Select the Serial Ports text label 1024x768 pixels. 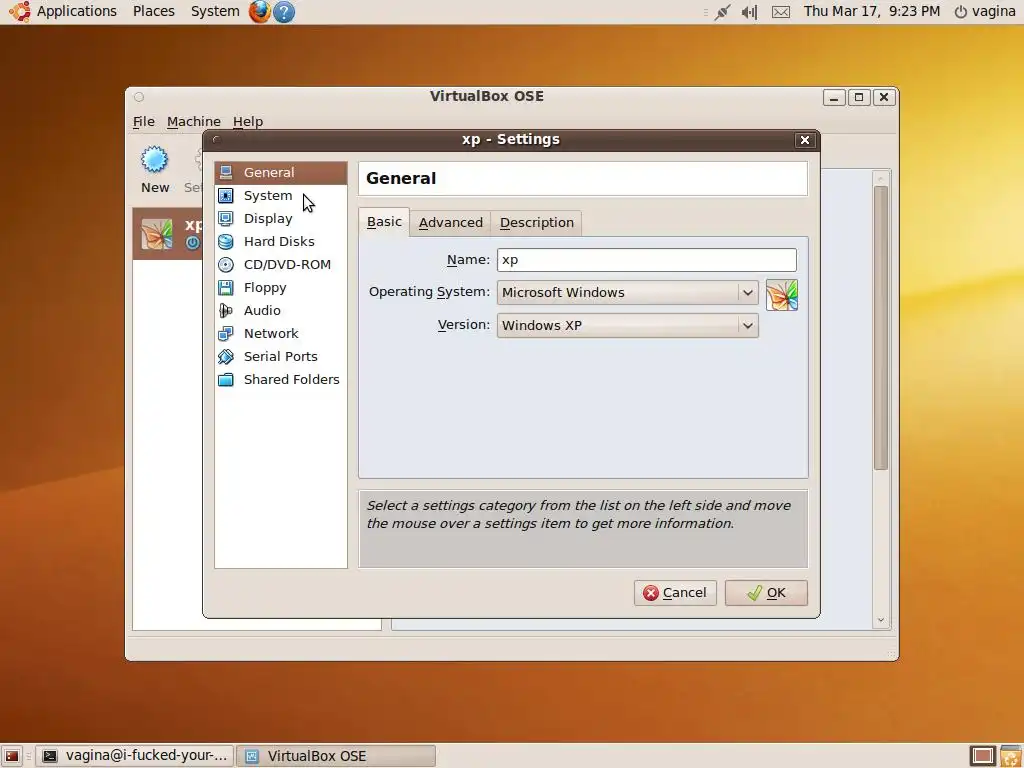click(x=280, y=357)
